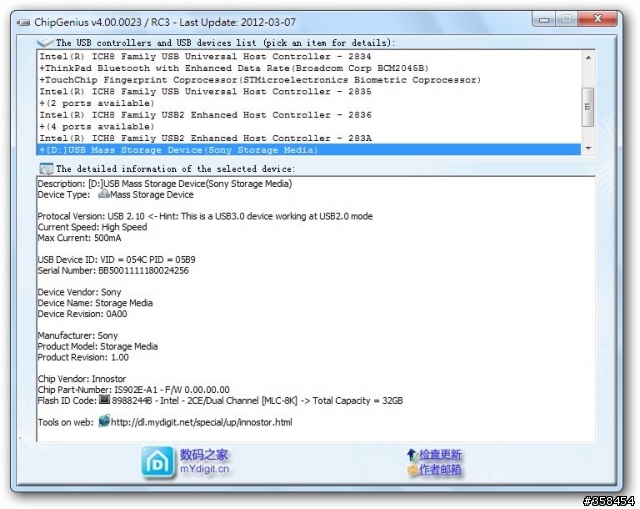Select USB2 Enhanced Host Controller - 2836
The height and width of the screenshot is (509, 640).
click(x=309, y=115)
